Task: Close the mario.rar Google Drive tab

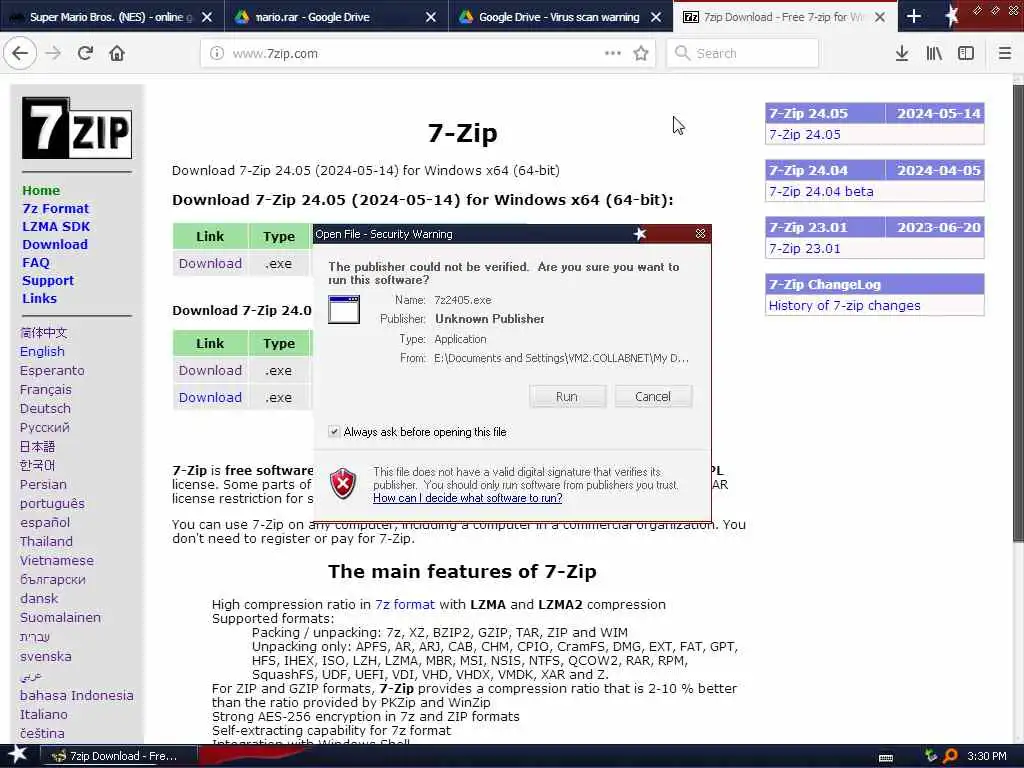Action: pos(431,17)
